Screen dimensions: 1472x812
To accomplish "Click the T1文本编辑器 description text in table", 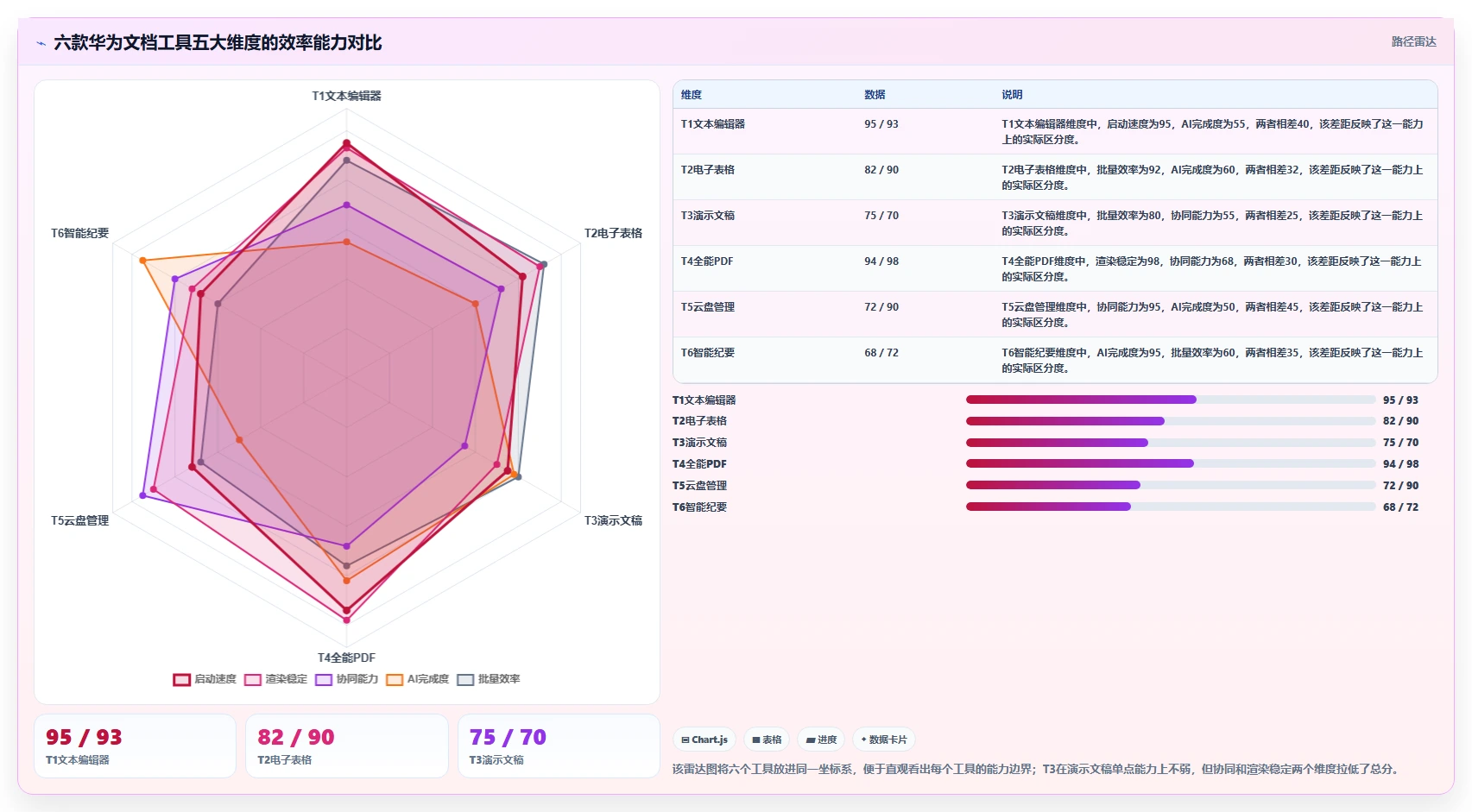I will (1212, 132).
